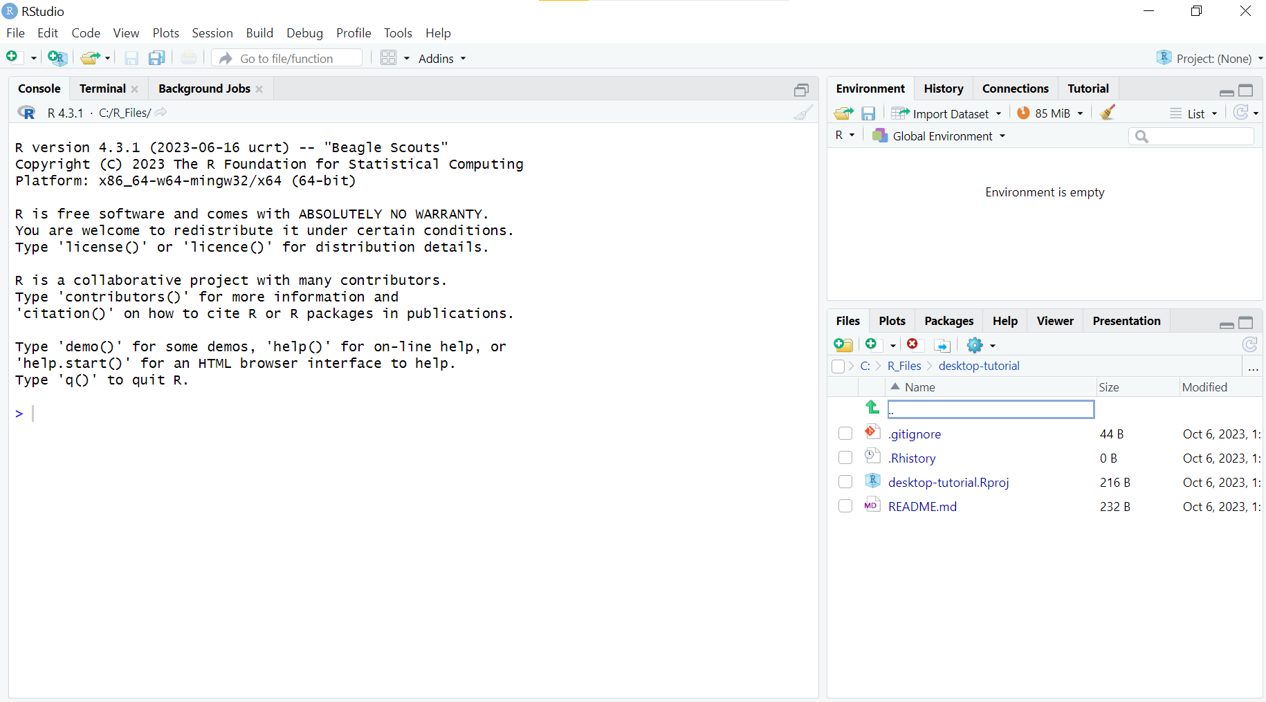1266x702 pixels.
Task: Click the Workspace Panes grid icon
Action: [388, 58]
